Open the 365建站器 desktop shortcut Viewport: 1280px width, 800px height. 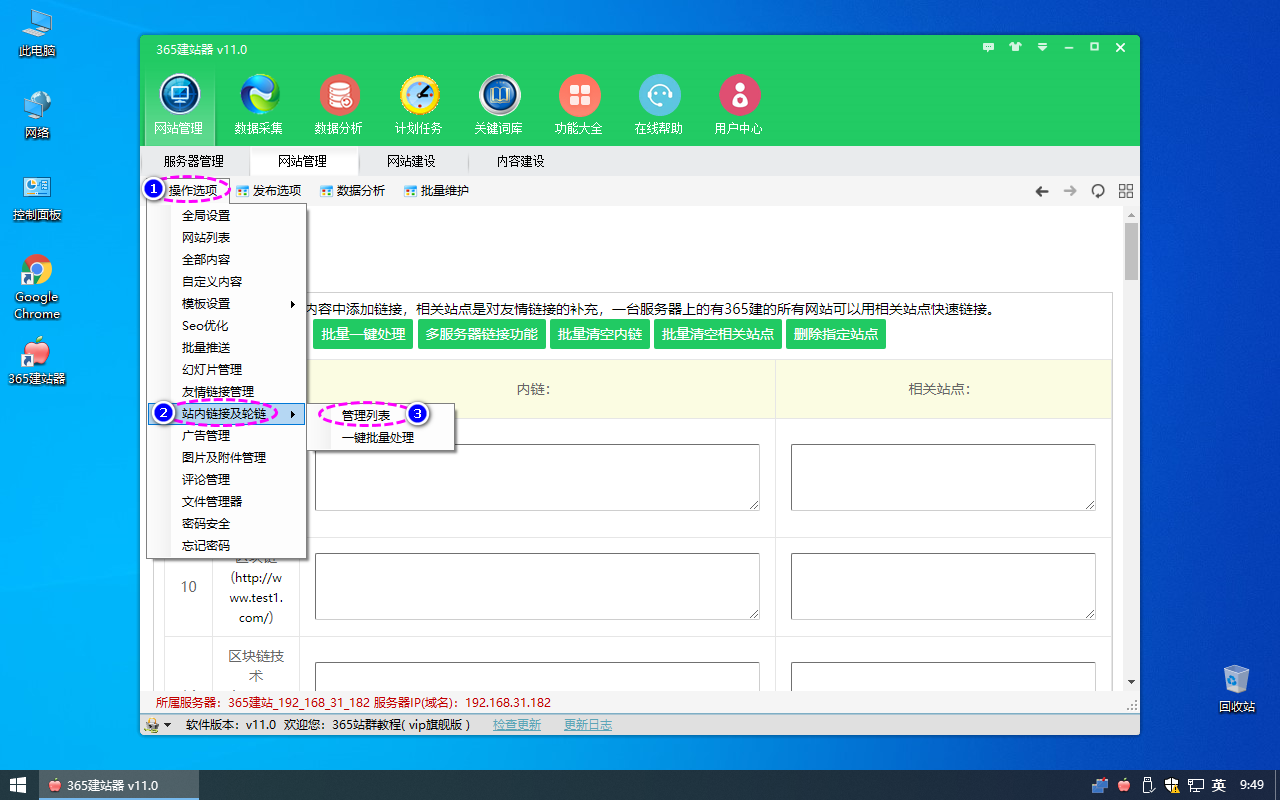pos(37,361)
